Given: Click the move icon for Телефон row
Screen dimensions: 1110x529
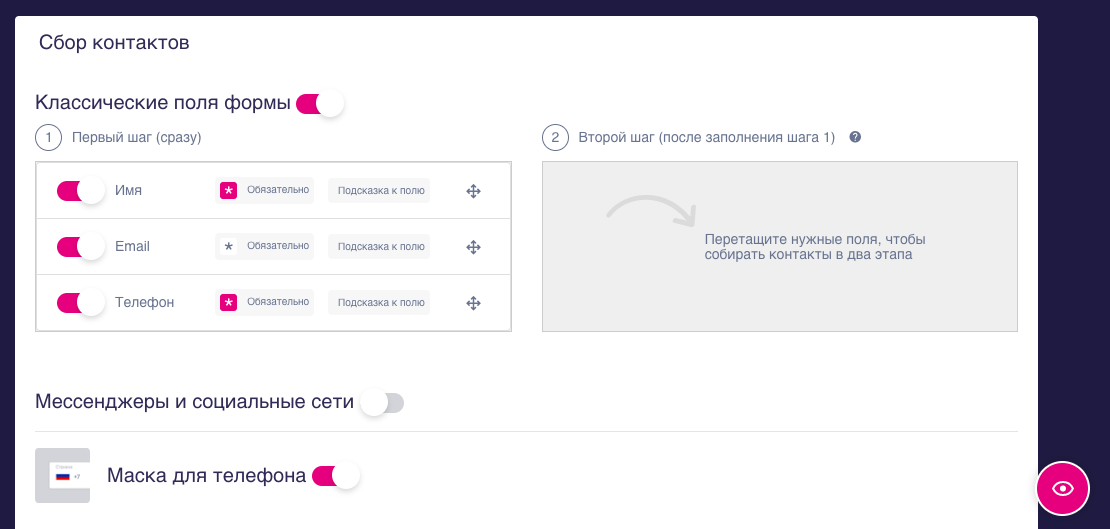Looking at the screenshot, I should click(474, 303).
